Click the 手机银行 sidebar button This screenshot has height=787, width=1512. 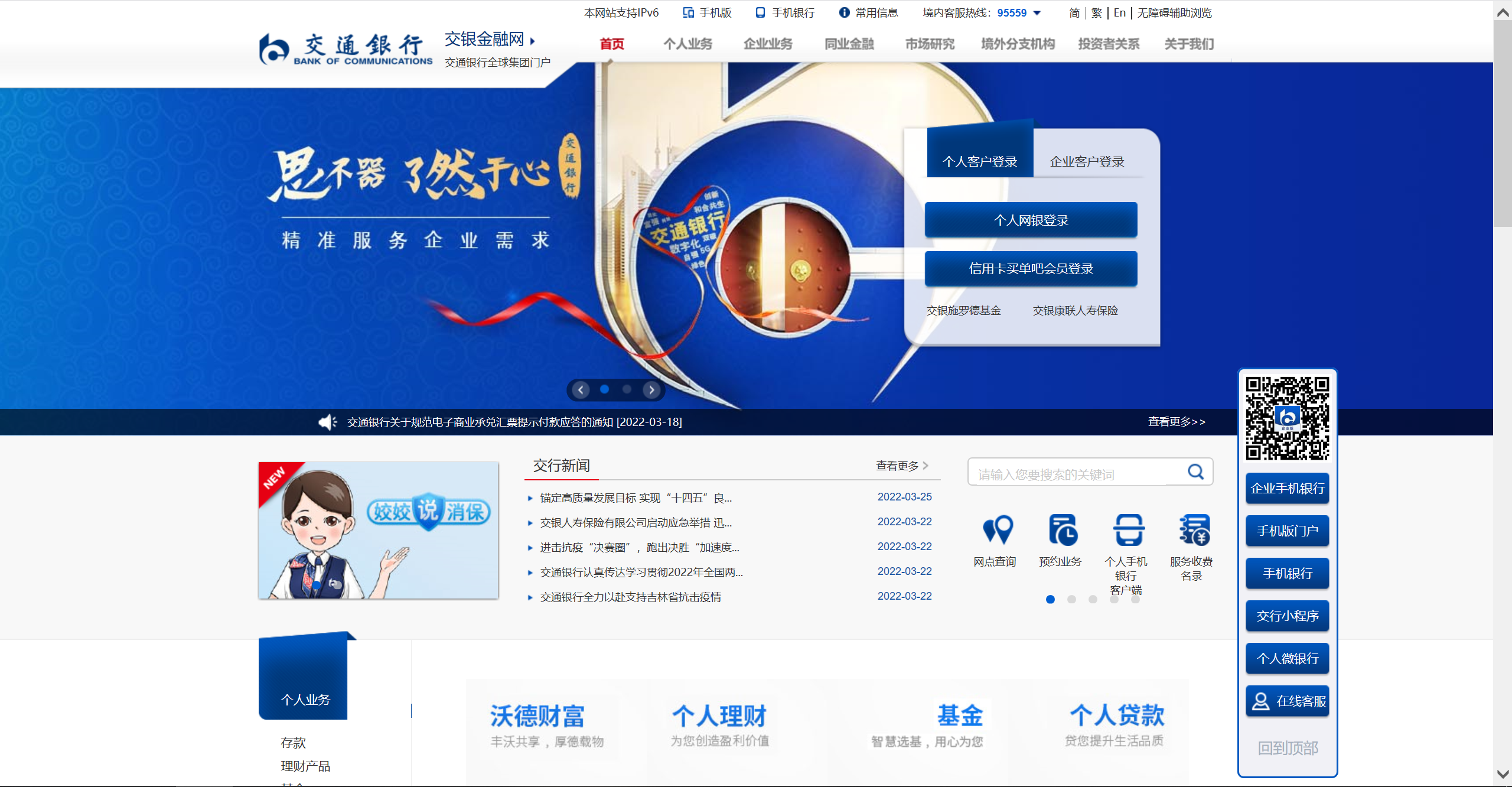coord(1288,573)
